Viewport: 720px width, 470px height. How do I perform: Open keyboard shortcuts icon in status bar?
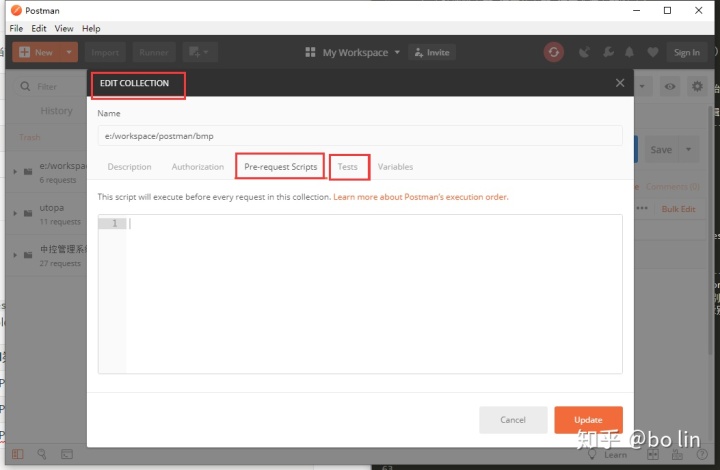click(677, 454)
